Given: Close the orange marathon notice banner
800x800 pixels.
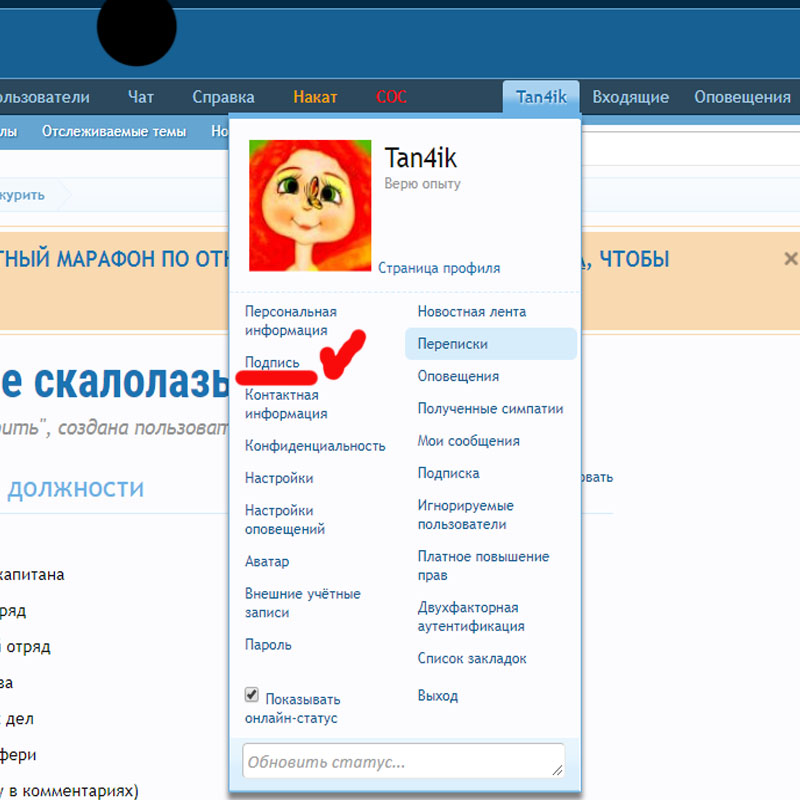Looking at the screenshot, I should coord(790,259).
